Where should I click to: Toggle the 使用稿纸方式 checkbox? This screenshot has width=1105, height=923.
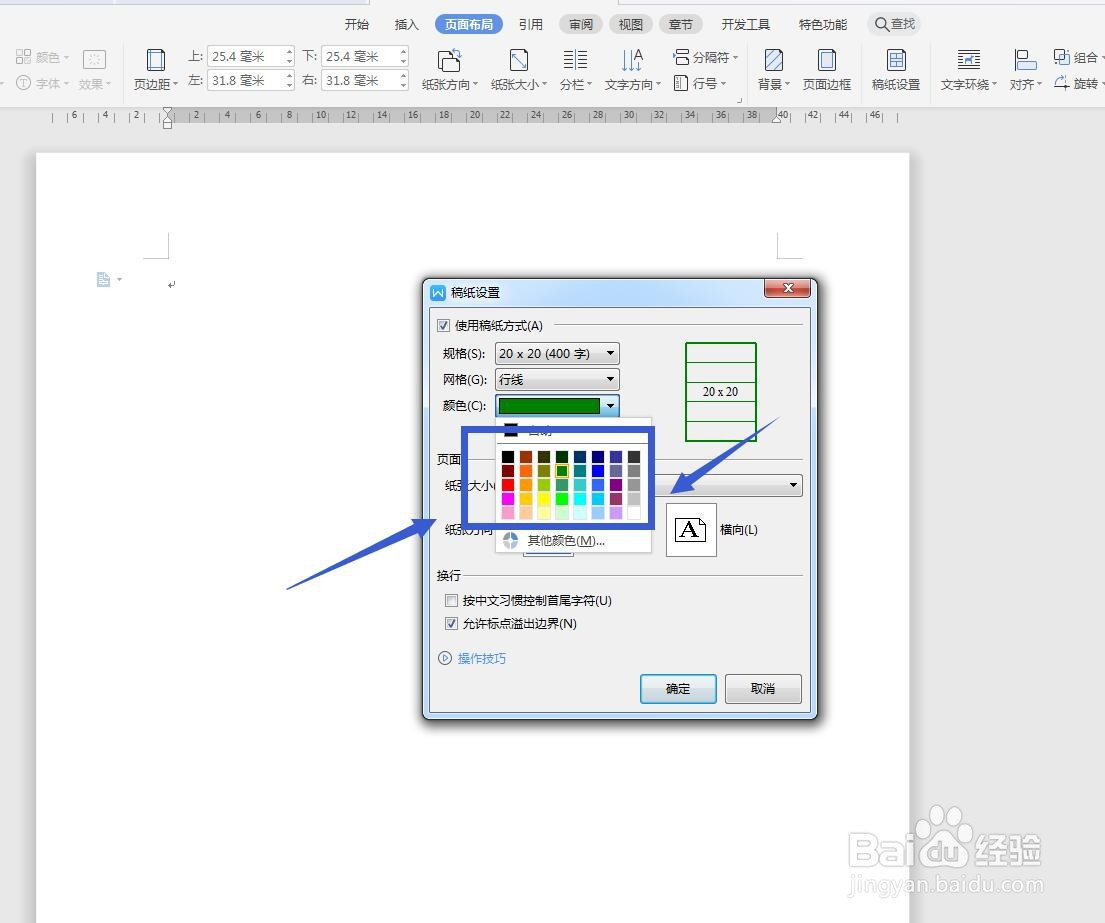click(443, 326)
